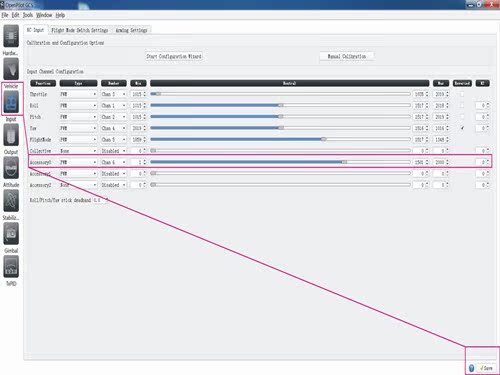This screenshot has width=500, height=375.
Task: Open the Hardware configuration icon in sidebar
Action: 11,36
